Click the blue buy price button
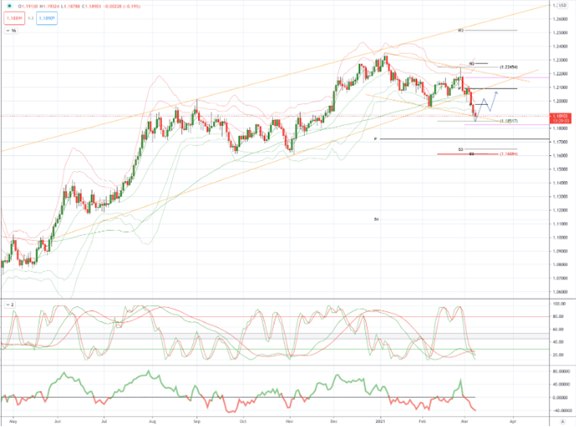 tap(47, 18)
